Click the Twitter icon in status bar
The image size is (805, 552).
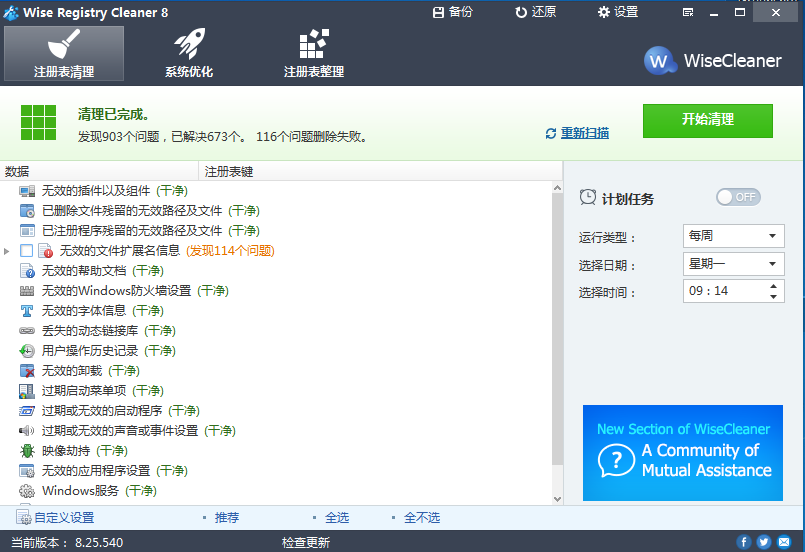tap(763, 542)
